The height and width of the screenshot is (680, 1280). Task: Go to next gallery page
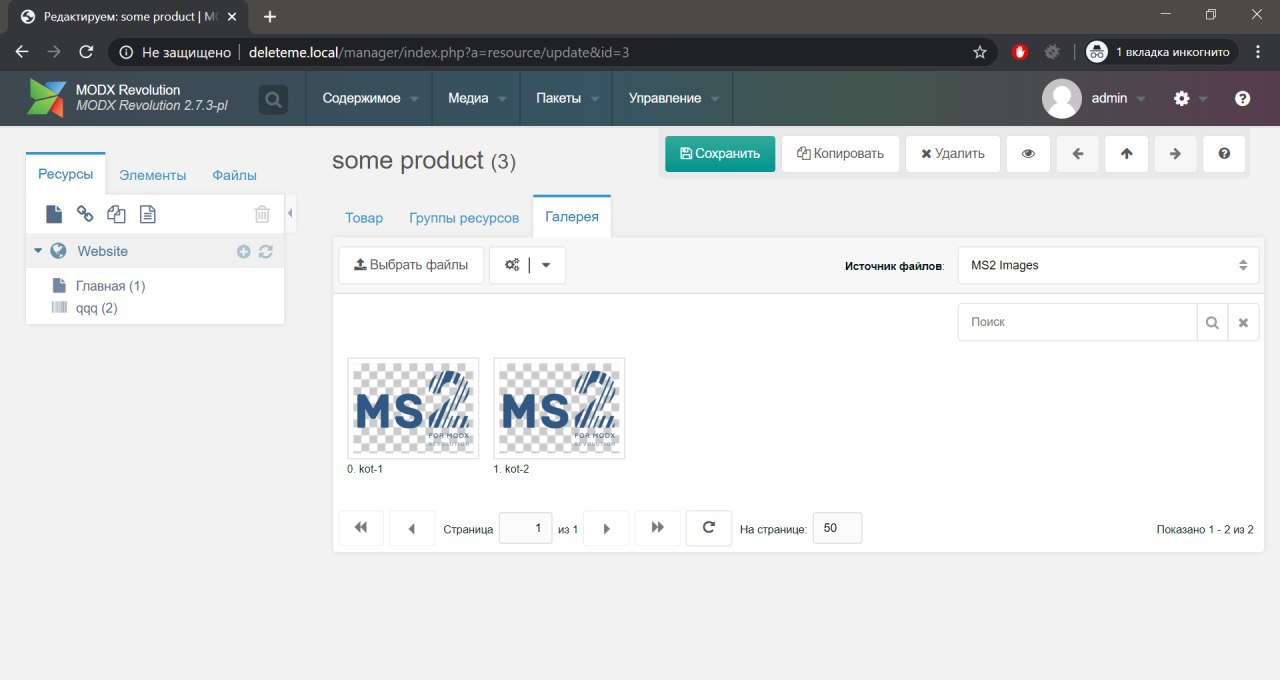(606, 528)
